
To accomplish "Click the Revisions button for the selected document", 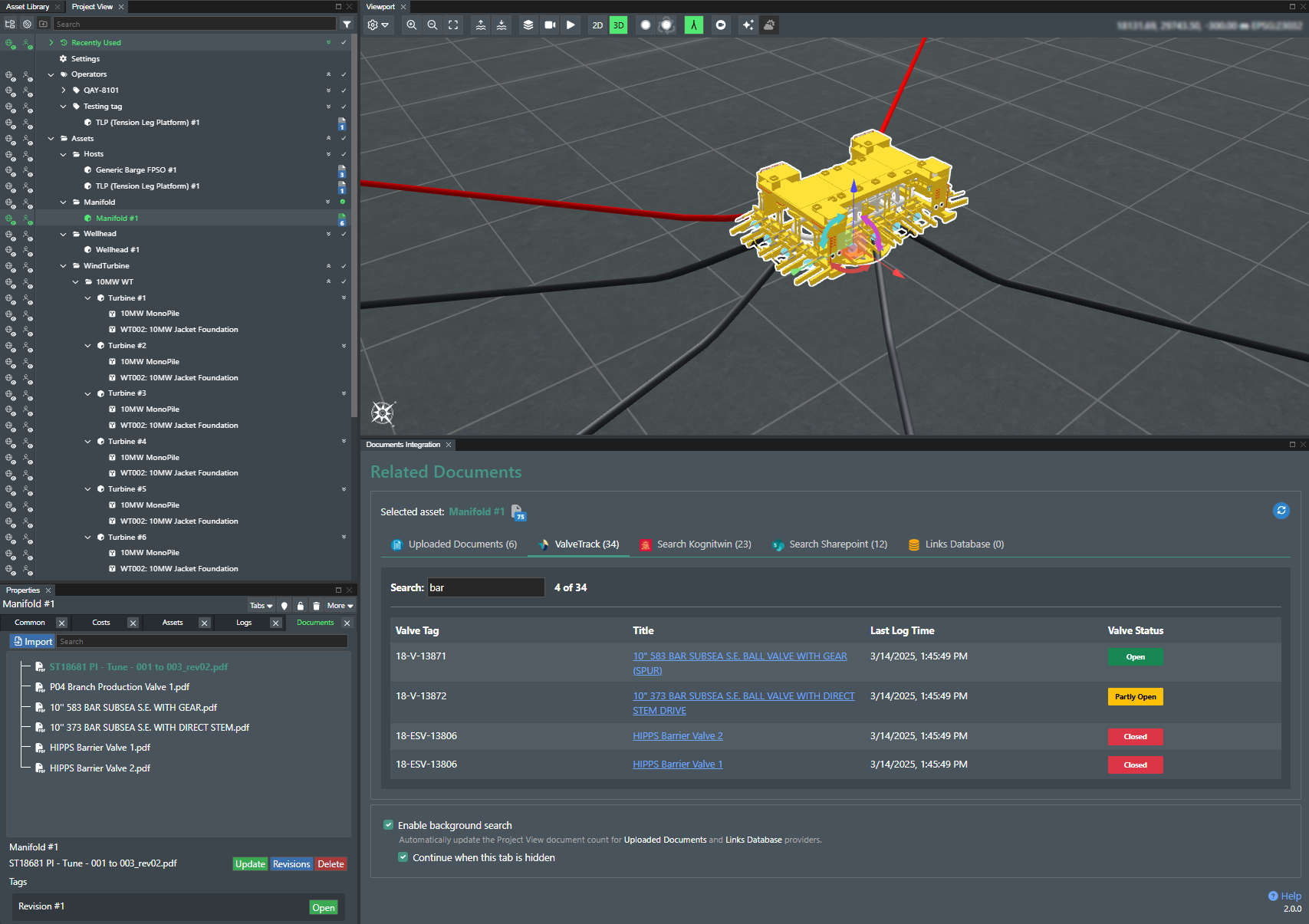I will coord(291,863).
